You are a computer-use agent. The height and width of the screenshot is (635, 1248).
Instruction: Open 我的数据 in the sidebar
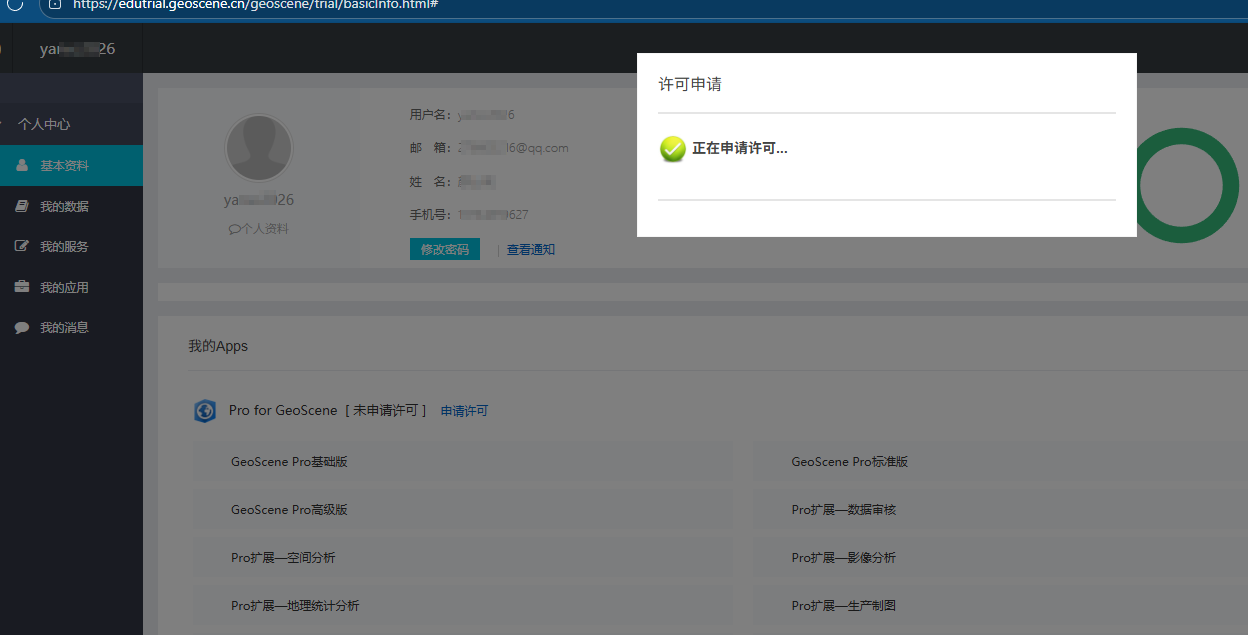pos(72,206)
